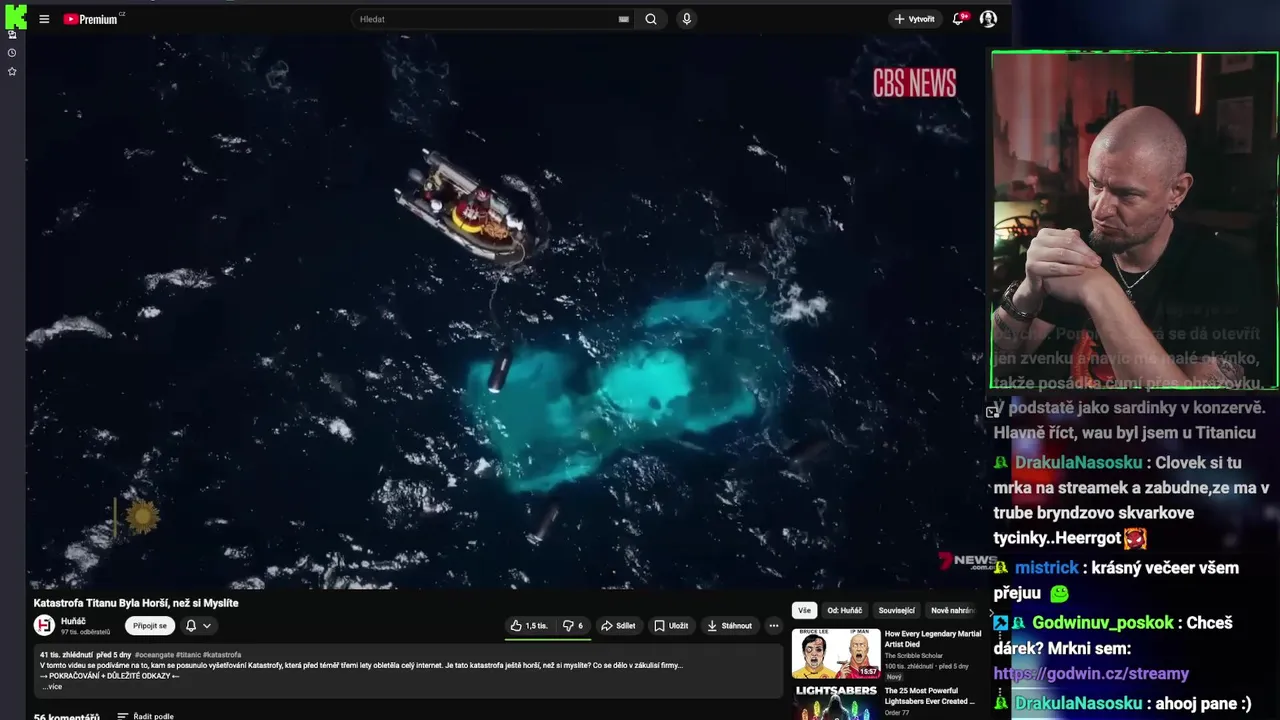Viewport: 1280px width, 720px height.
Task: Click the #titanic hashtag
Action: 188,655
